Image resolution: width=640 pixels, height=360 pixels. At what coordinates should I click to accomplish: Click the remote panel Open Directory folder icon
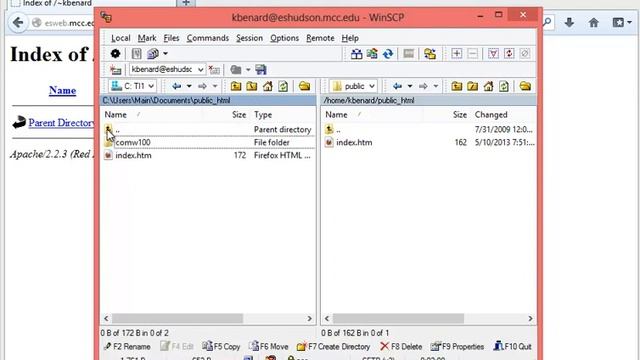tap(525, 86)
